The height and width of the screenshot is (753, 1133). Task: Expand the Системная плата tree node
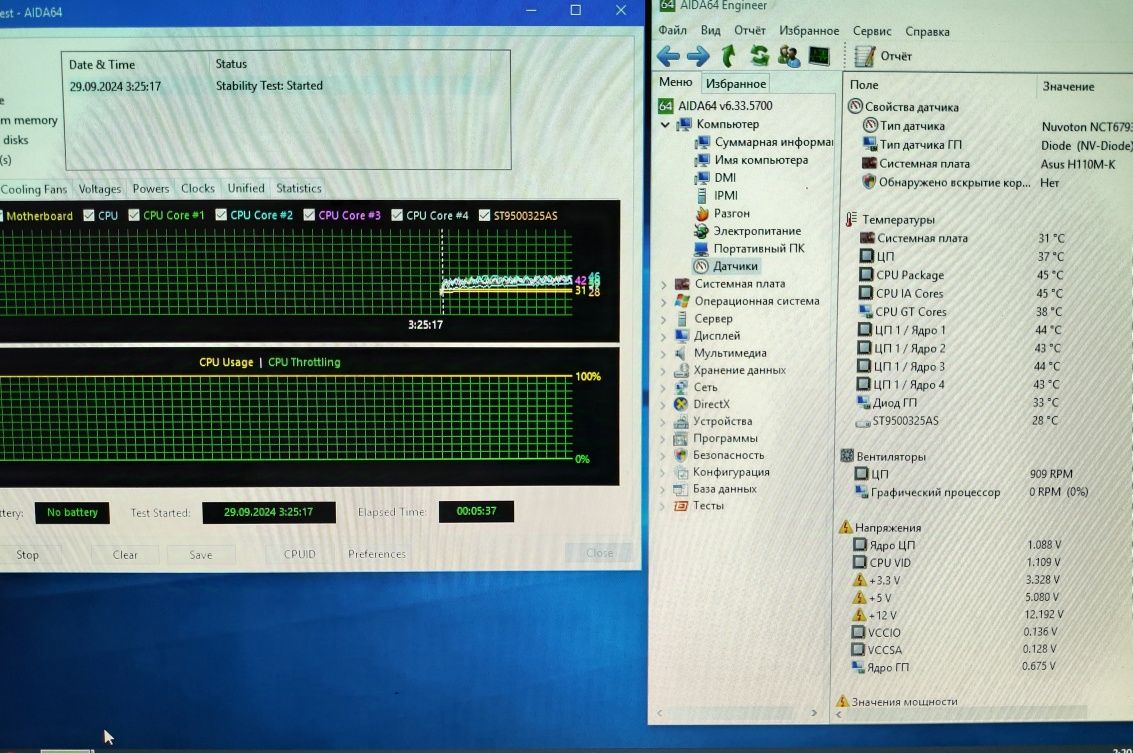coord(663,285)
